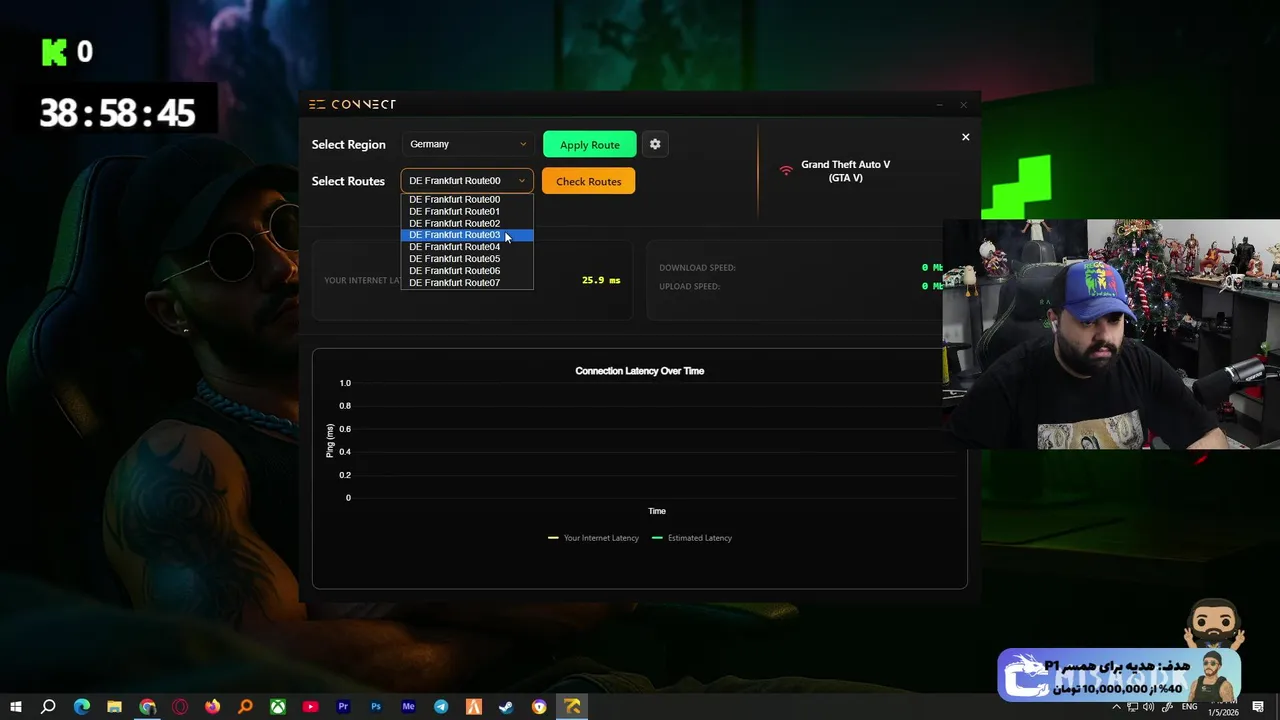
Task: Open the orange road-logo app in the taskbar
Action: (474, 707)
